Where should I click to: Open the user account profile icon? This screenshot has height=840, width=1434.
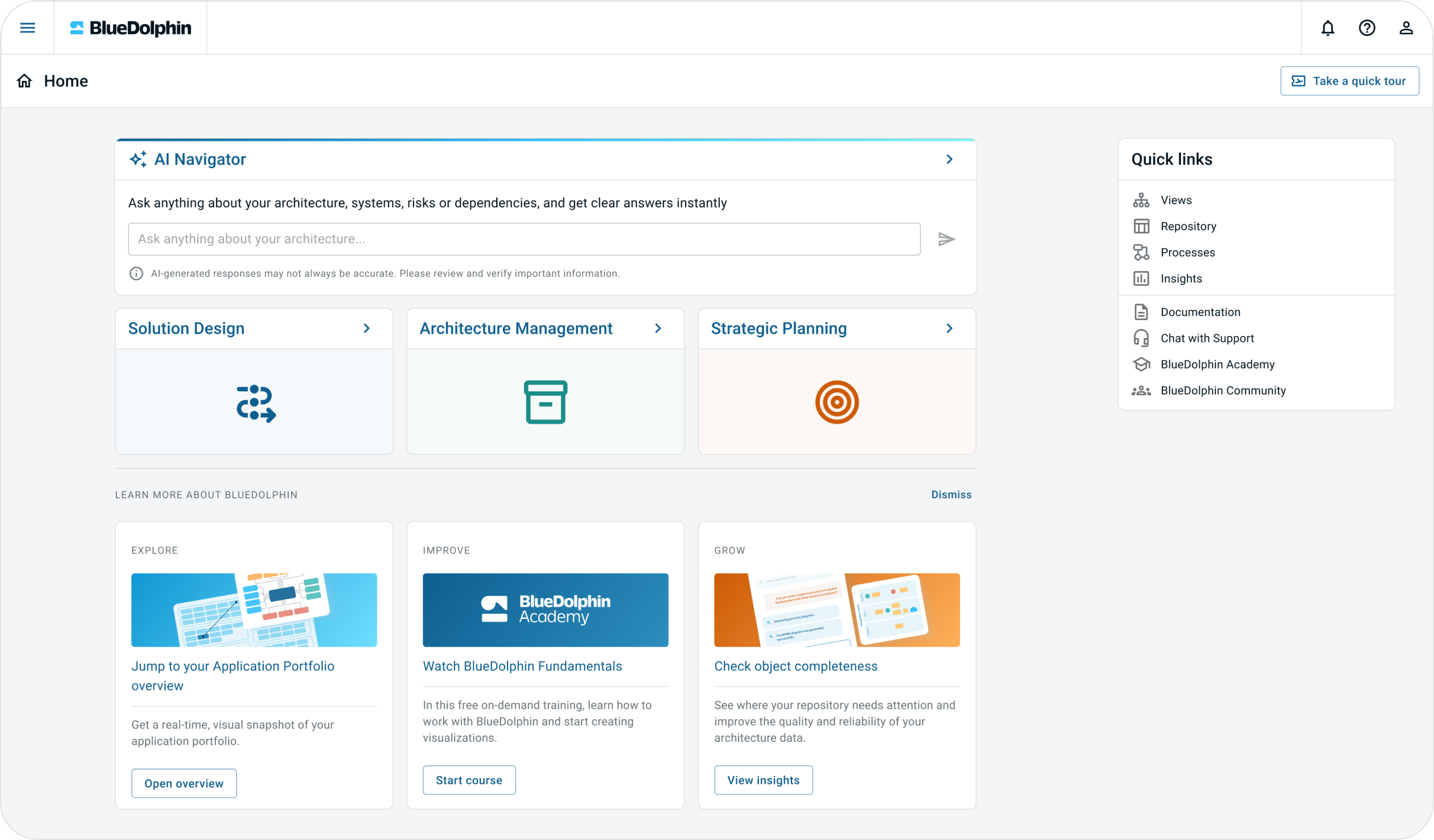click(1406, 28)
